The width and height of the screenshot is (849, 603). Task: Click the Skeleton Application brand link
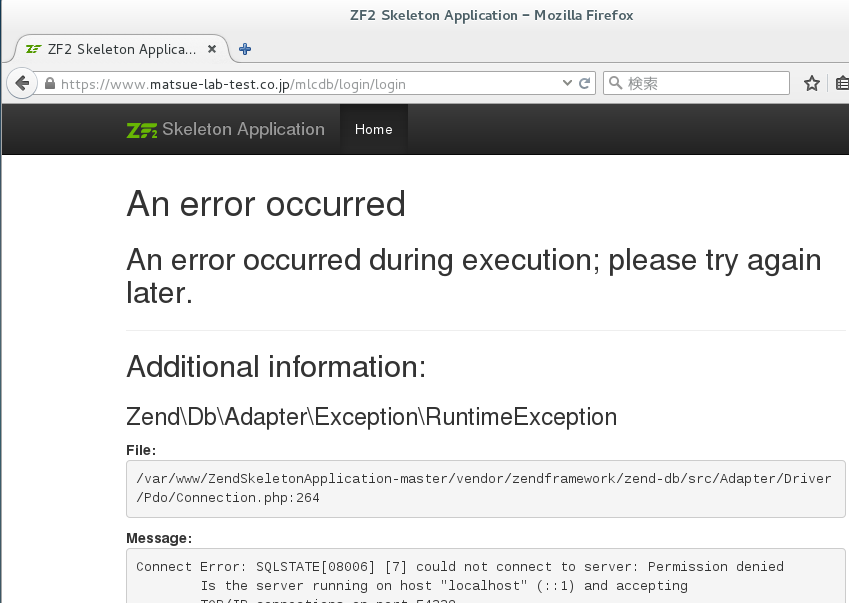coord(243,130)
